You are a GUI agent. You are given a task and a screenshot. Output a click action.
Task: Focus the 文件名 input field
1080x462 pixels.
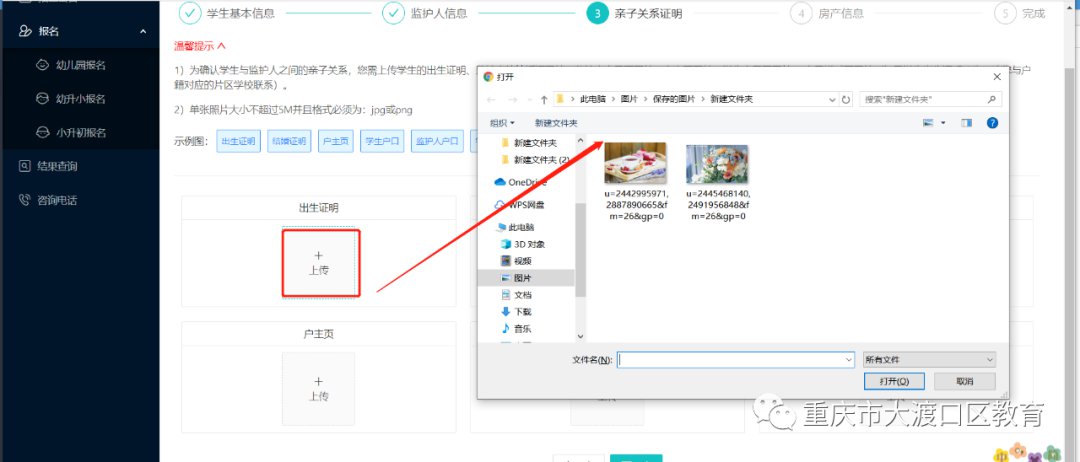(730, 359)
